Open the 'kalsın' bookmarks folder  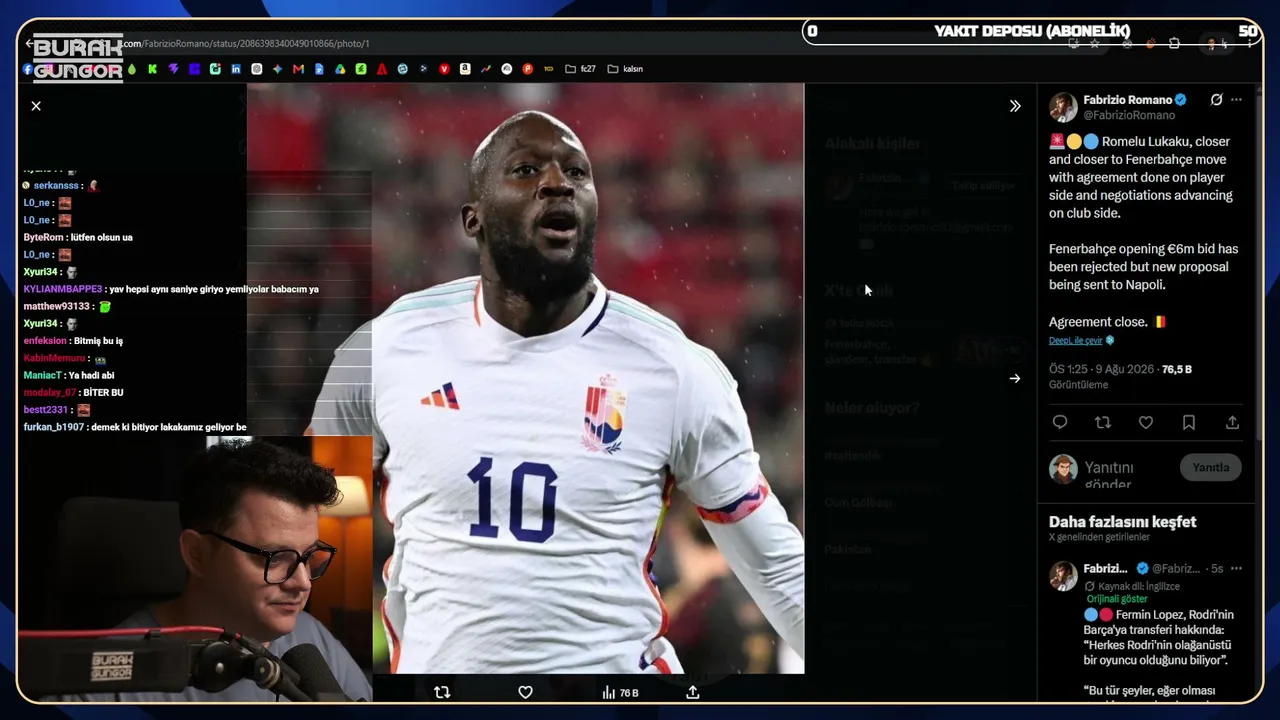point(625,69)
